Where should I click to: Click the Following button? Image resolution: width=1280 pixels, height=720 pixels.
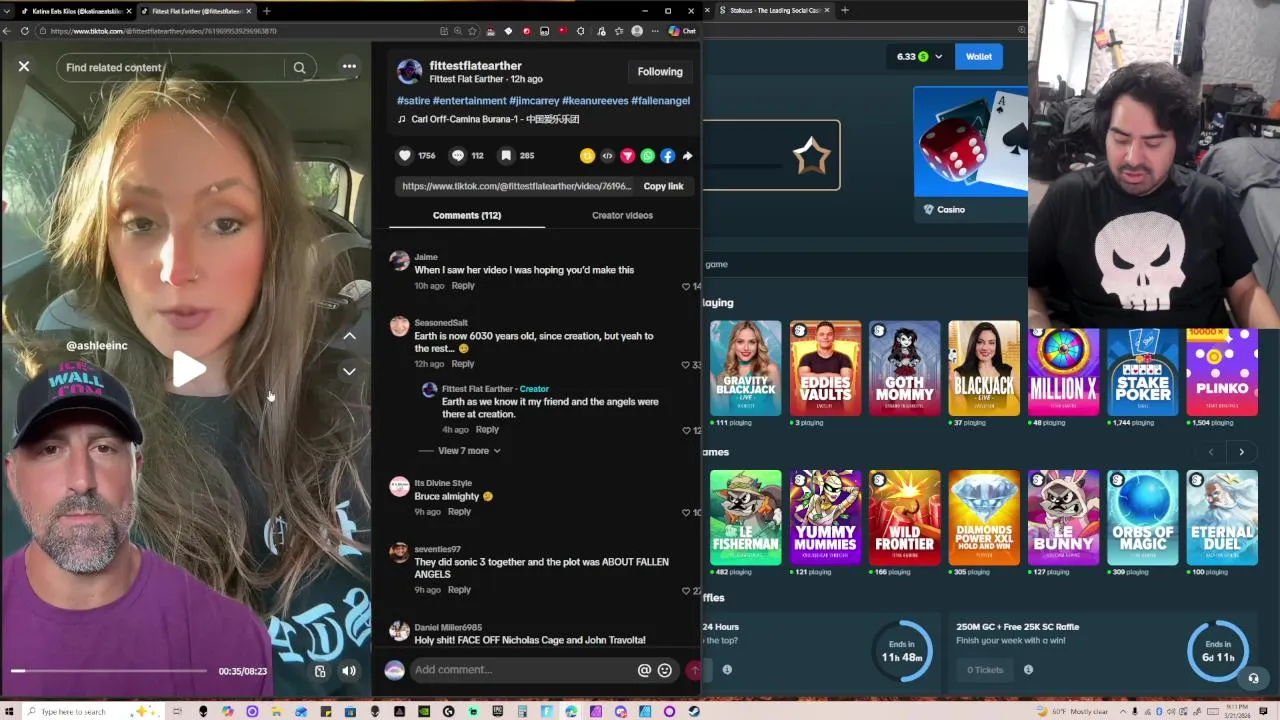660,72
